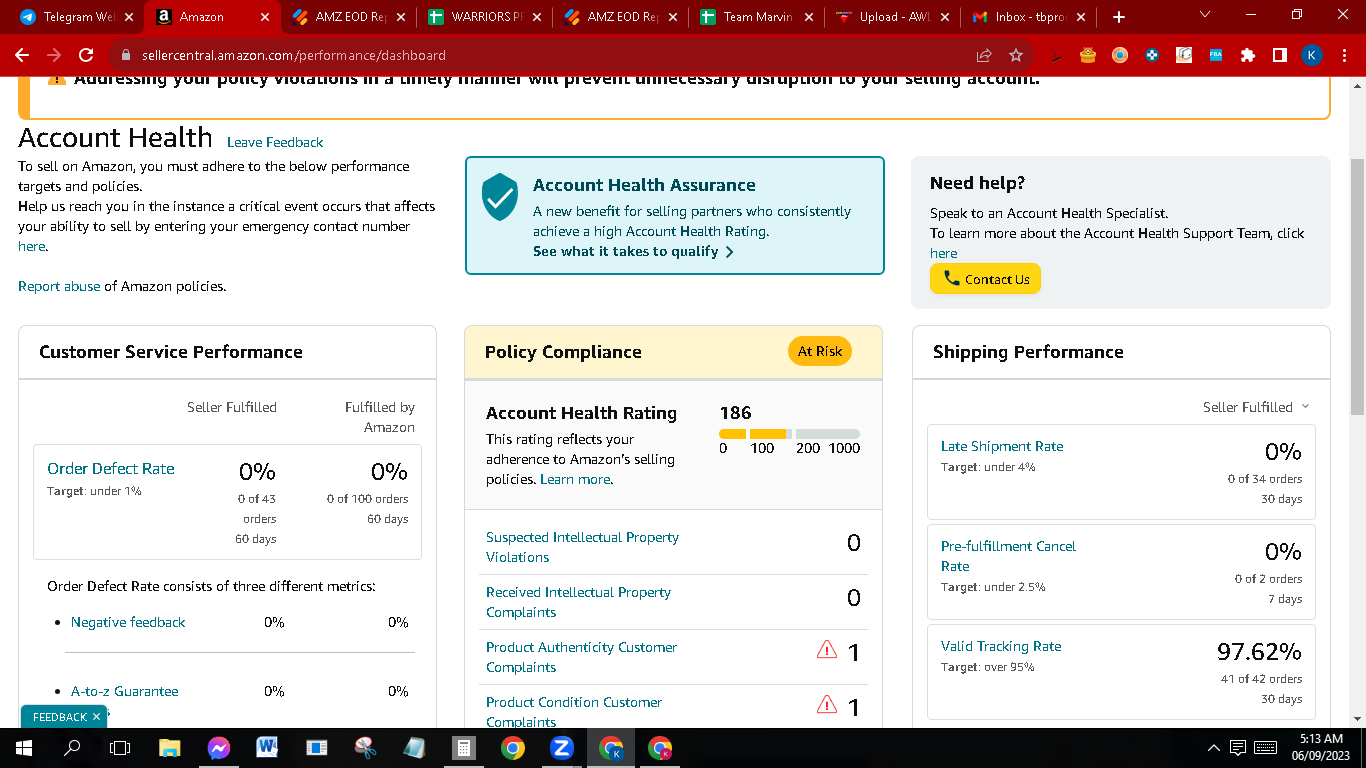Open the Seller Fulfilled shipping dropdown
Viewport: 1366px width, 768px height.
pos(1255,407)
